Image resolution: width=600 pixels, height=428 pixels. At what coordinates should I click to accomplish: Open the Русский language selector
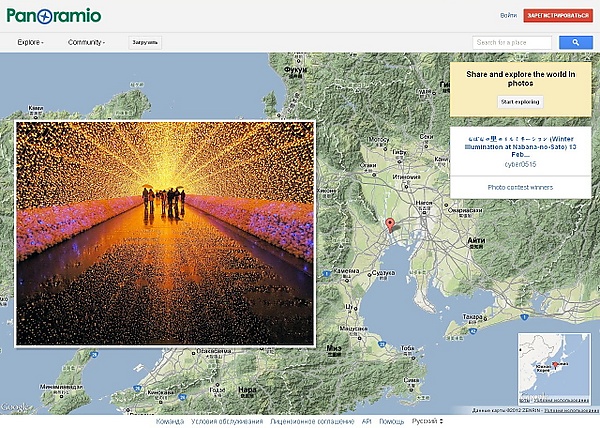pos(428,422)
